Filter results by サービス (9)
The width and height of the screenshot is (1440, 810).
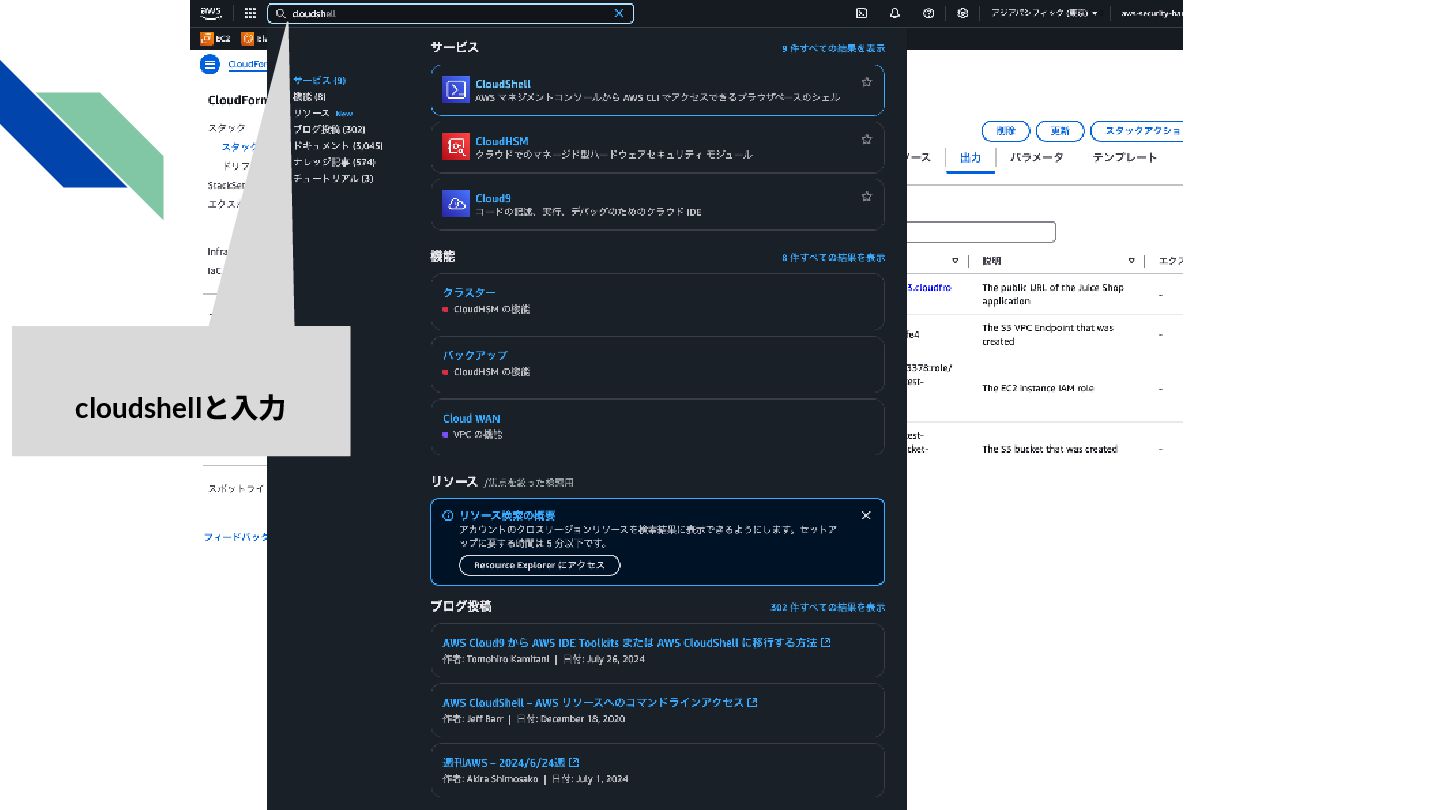click(x=319, y=80)
